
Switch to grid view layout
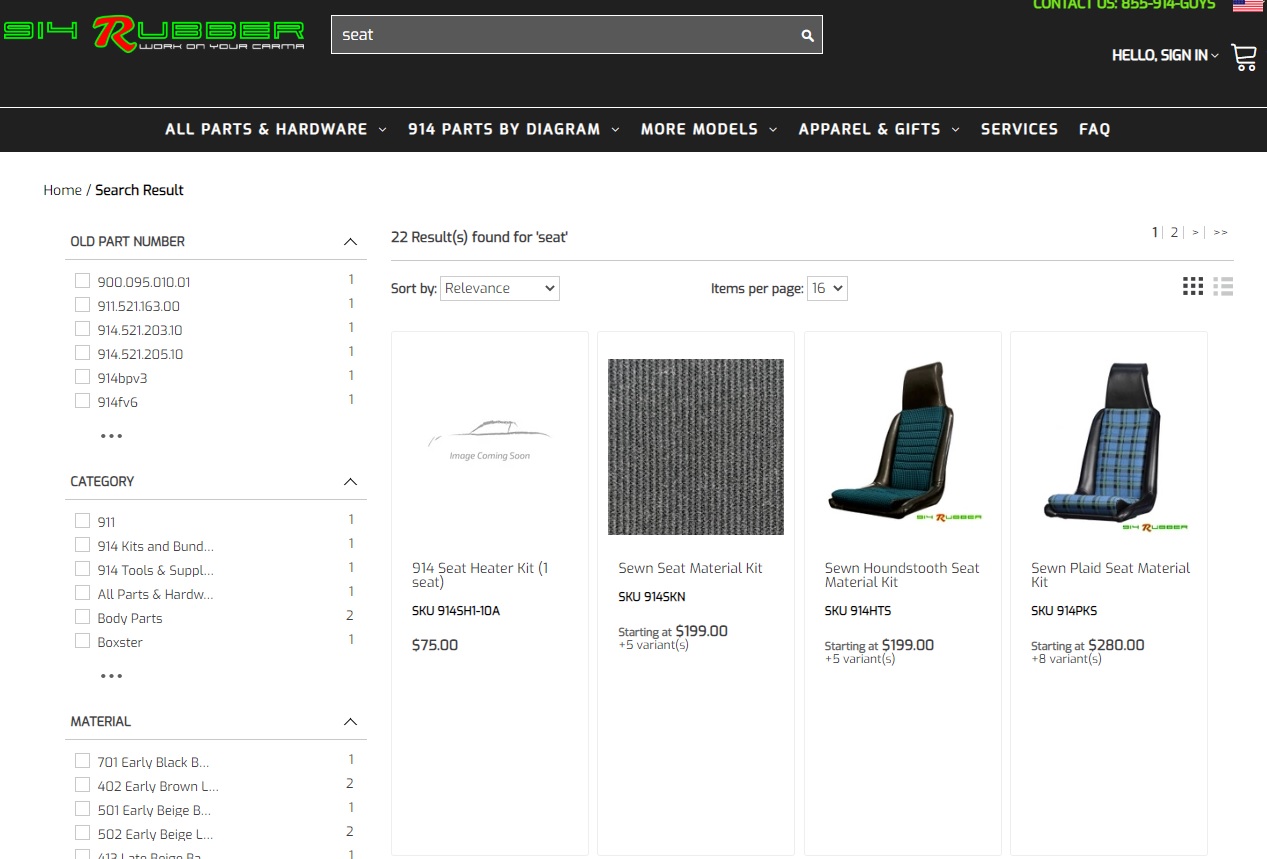(x=1193, y=287)
